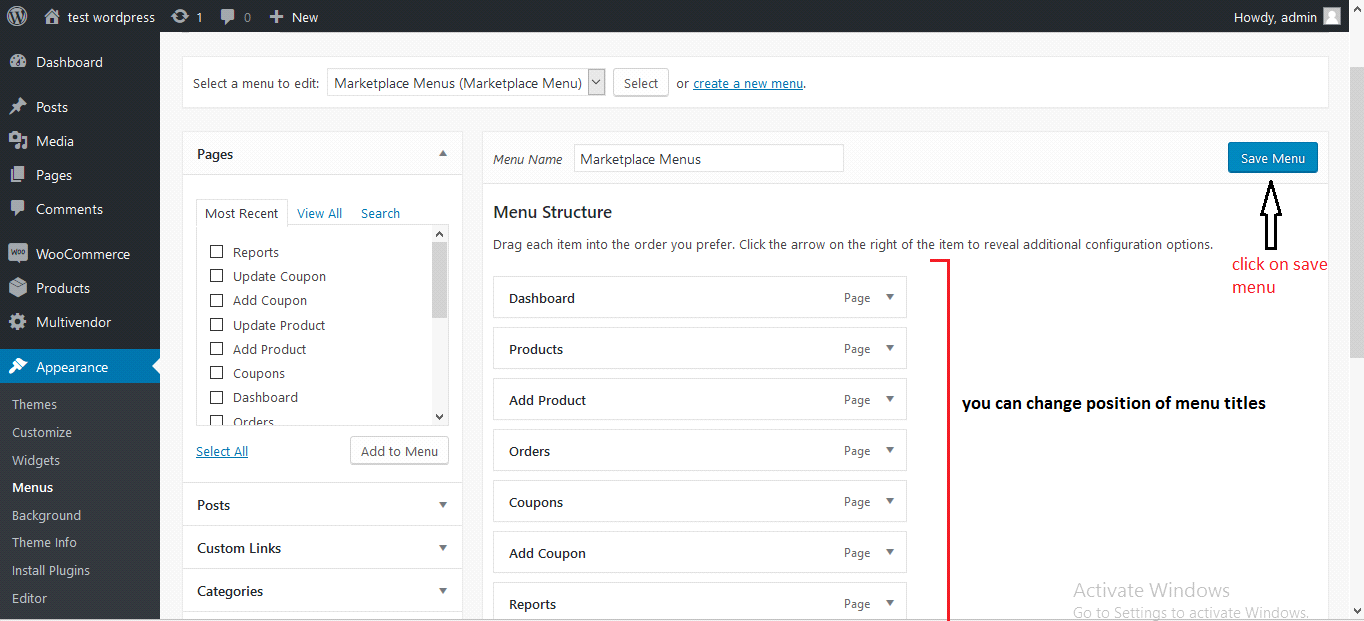
Task: Open Widgets in Appearance submenu
Action: click(36, 460)
